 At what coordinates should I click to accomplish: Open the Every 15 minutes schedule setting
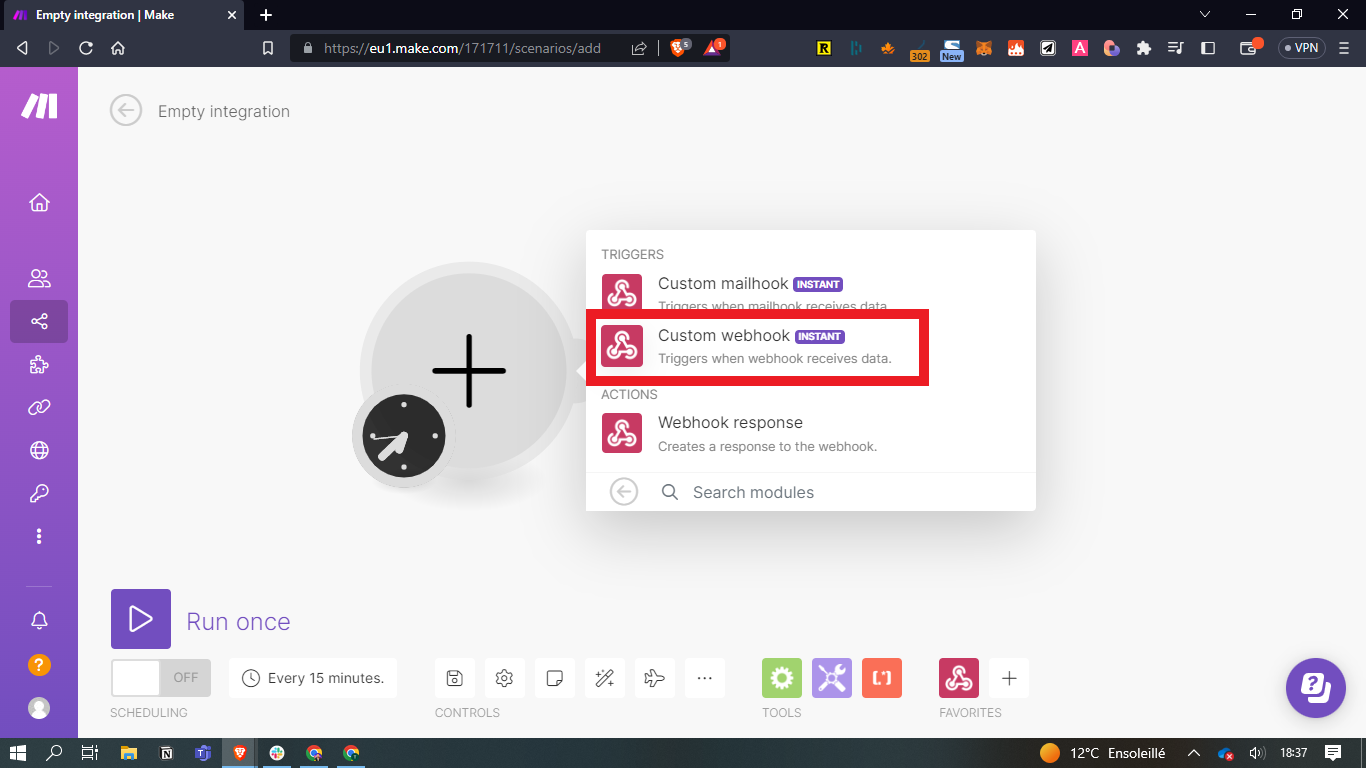pyautogui.click(x=313, y=678)
